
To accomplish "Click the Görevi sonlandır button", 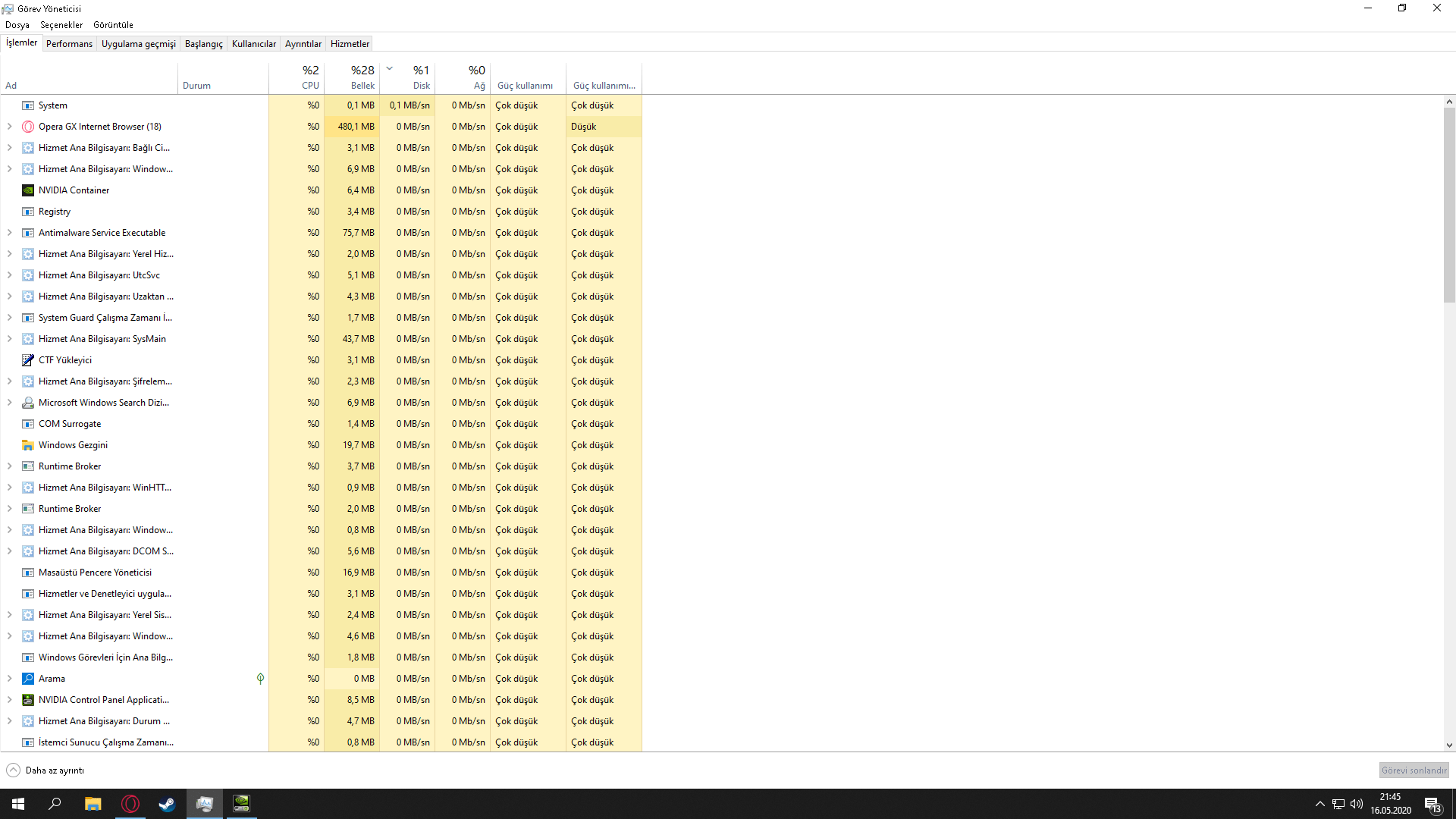I will tap(1414, 770).
